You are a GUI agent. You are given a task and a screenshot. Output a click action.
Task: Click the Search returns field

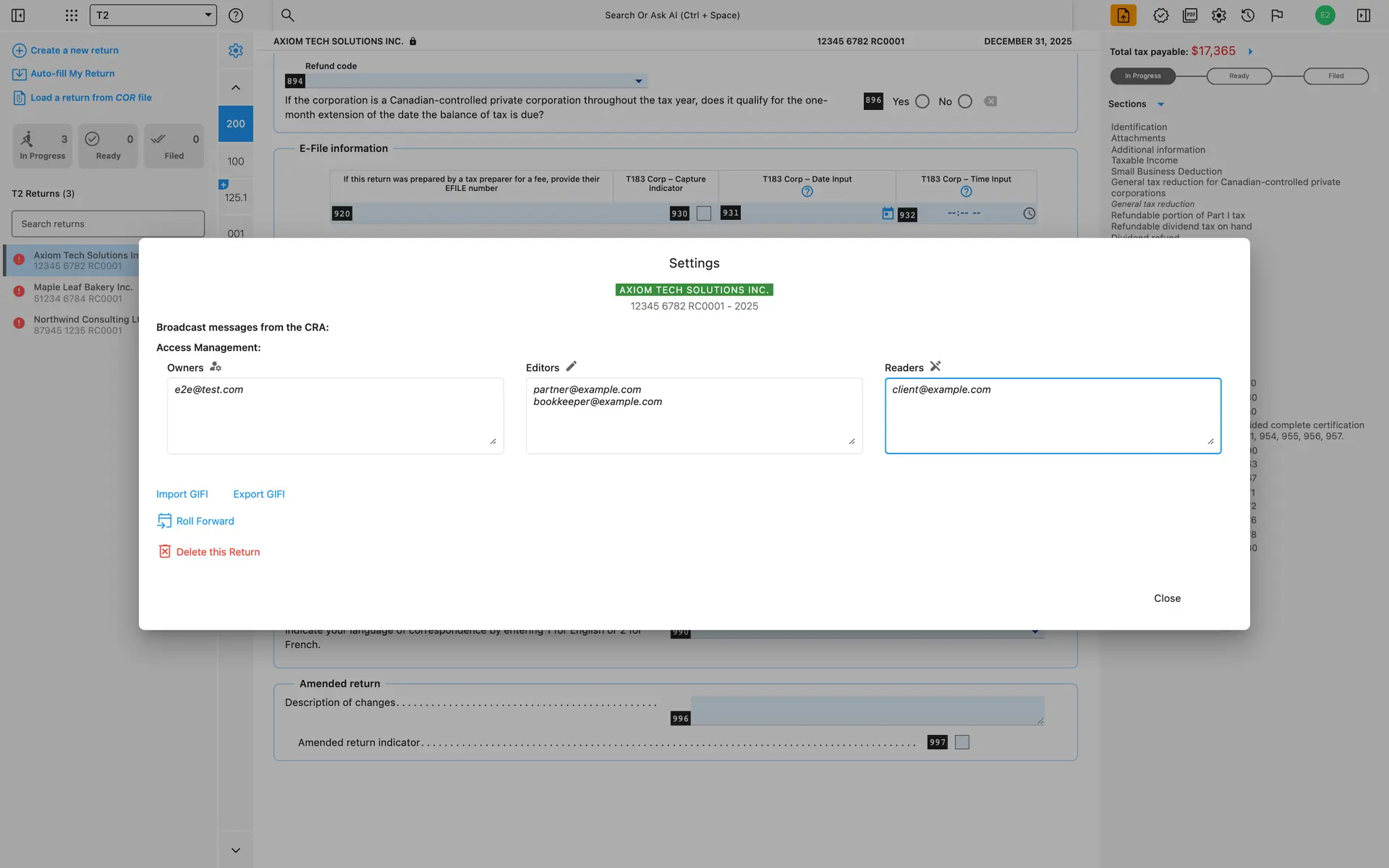[108, 224]
